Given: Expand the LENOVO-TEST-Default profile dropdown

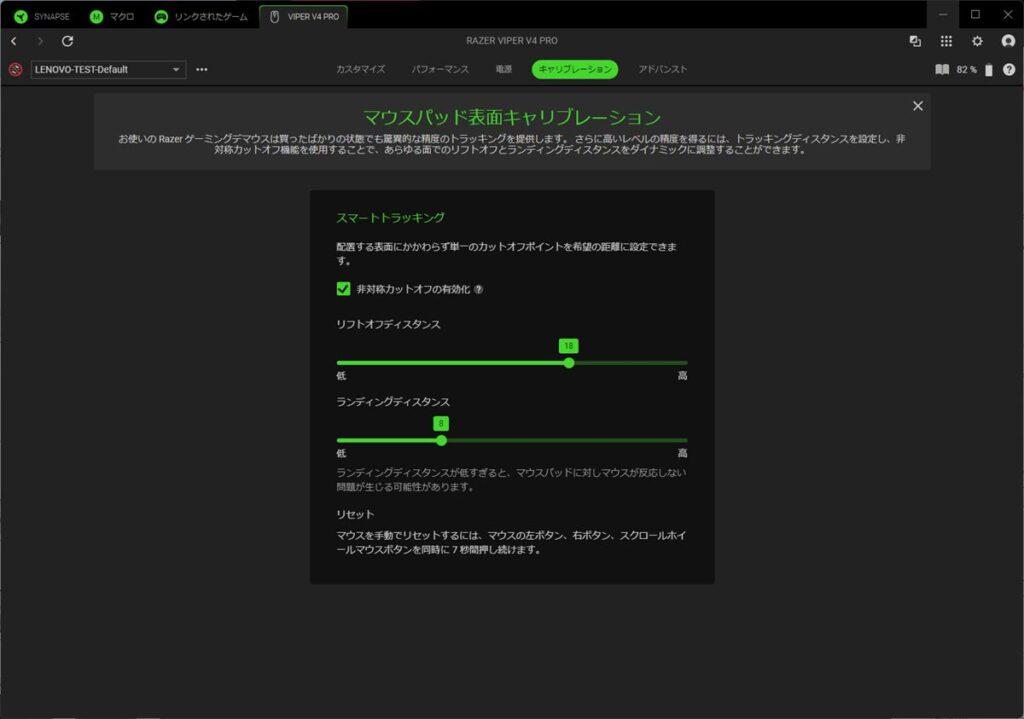Looking at the screenshot, I should tap(176, 70).
